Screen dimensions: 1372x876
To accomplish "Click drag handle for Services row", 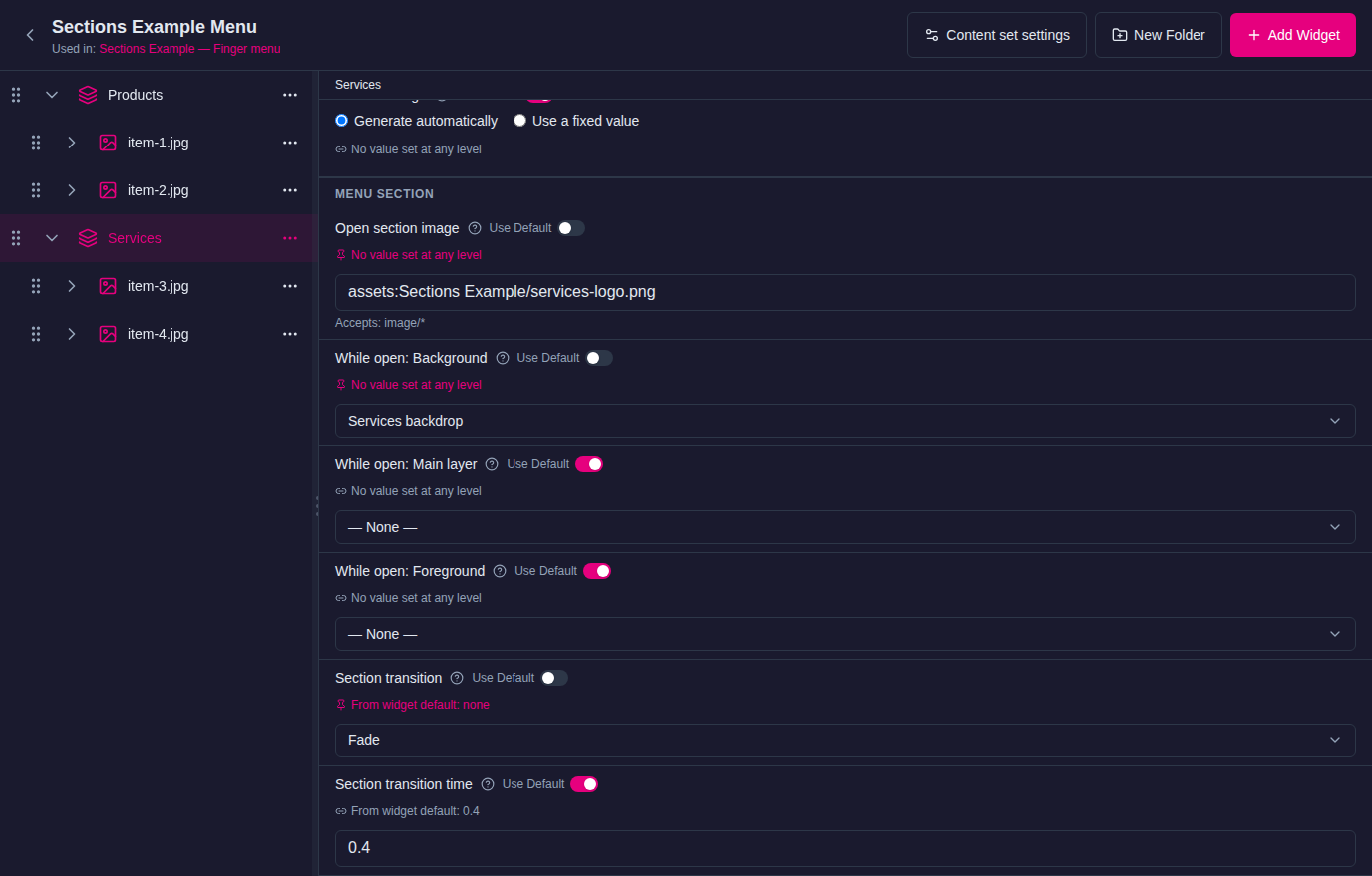I will tap(16, 238).
